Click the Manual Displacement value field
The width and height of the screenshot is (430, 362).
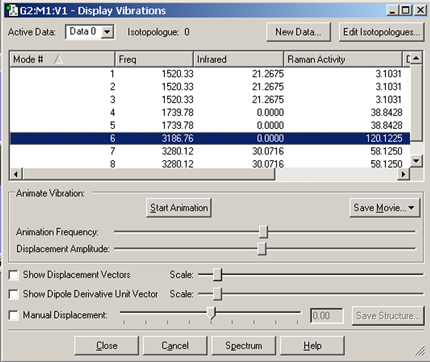(326, 315)
